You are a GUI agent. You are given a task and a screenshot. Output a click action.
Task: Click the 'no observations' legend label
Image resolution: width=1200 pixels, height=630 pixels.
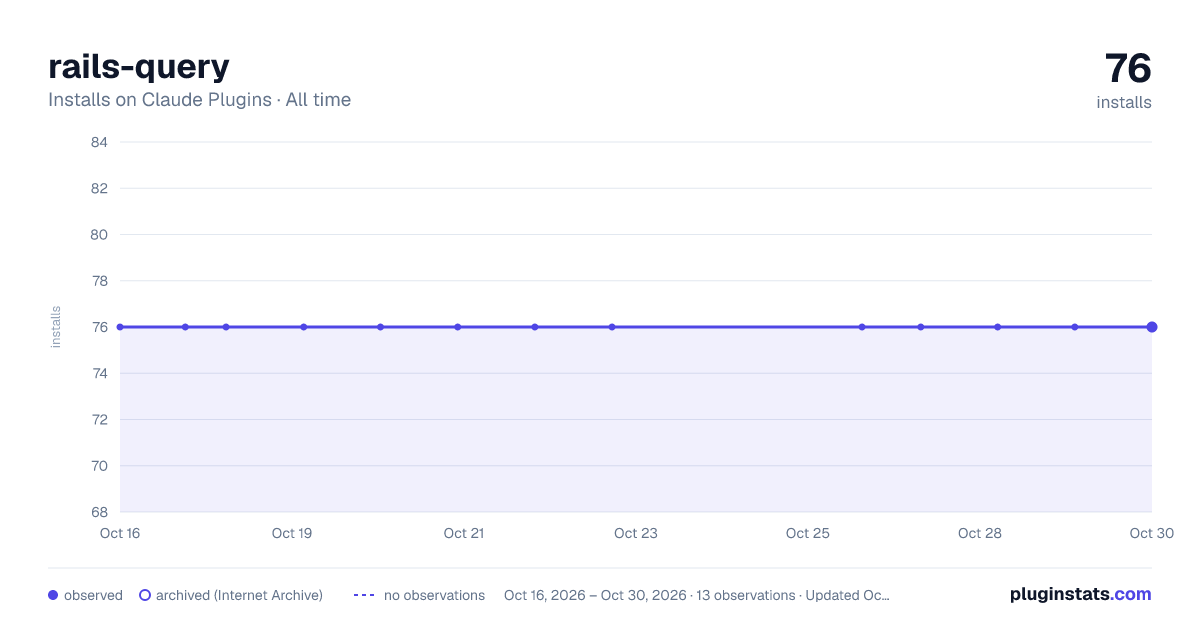(434, 595)
